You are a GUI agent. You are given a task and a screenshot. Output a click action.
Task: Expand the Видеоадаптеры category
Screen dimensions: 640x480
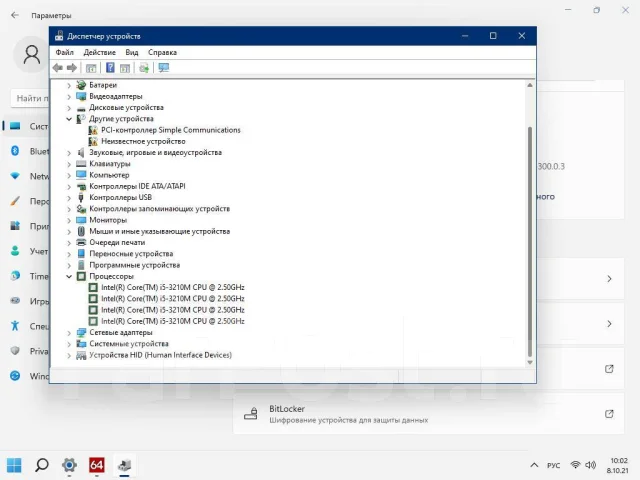69,97
